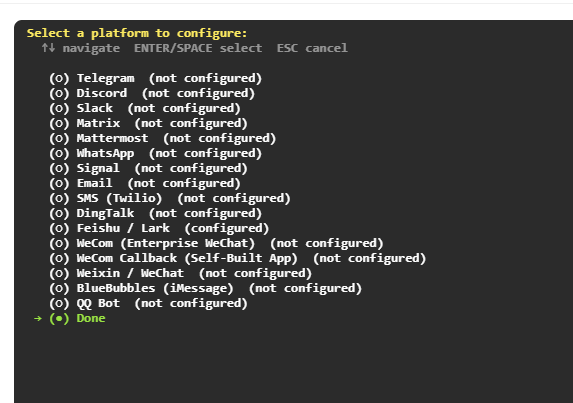Click '(not configured)' status next to BlueBubbles

(305, 288)
